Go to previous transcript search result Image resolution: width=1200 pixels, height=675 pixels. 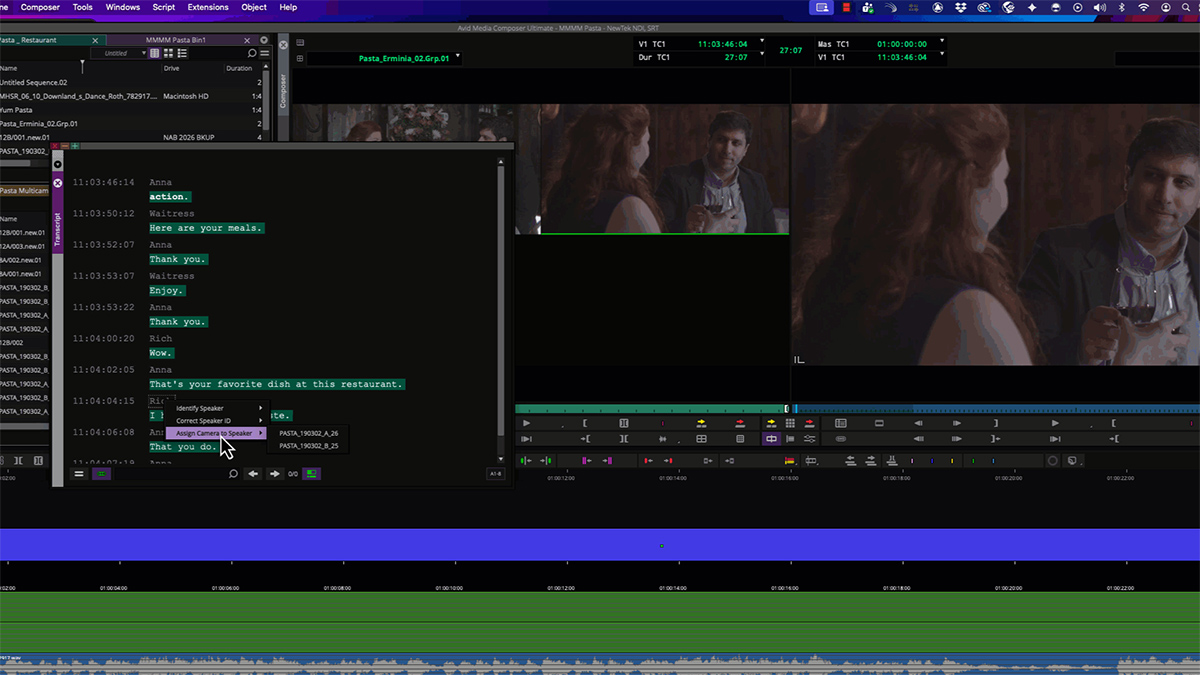(253, 474)
